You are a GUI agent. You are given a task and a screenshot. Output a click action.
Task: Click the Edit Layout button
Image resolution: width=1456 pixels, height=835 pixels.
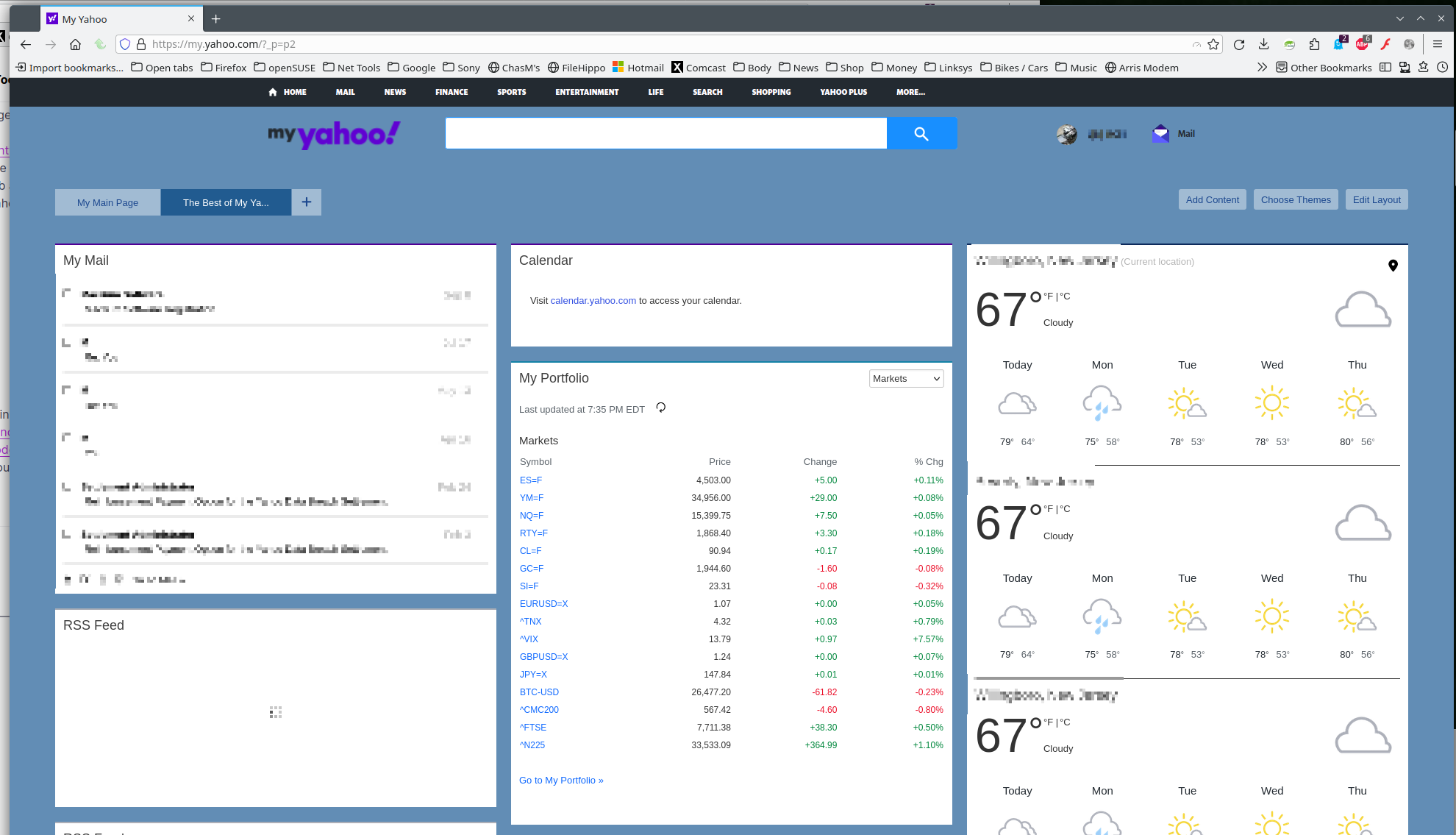(1377, 199)
